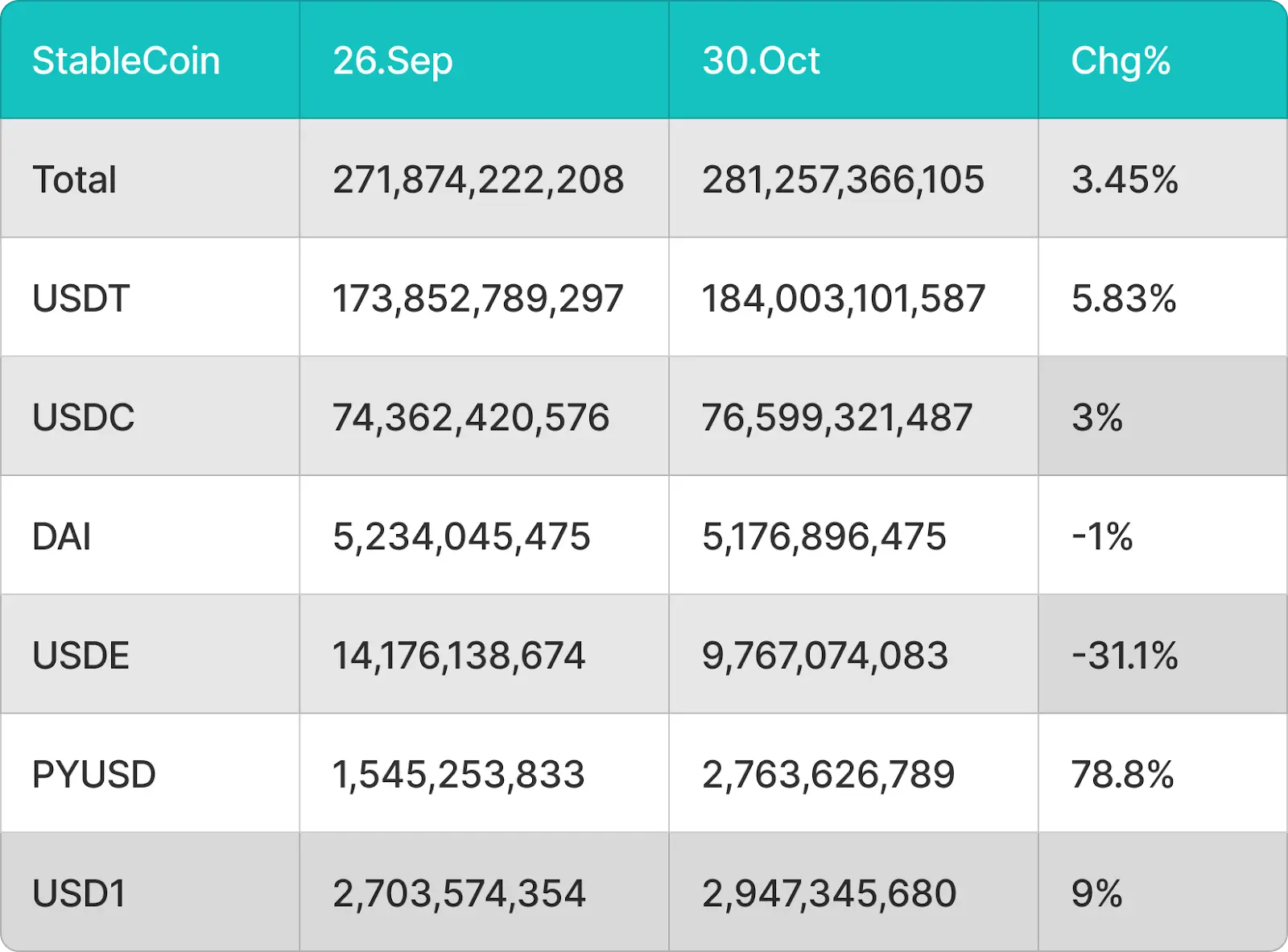Click the 26.Sep column header
Image resolution: width=1288 pixels, height=952 pixels.
pyautogui.click(x=393, y=61)
